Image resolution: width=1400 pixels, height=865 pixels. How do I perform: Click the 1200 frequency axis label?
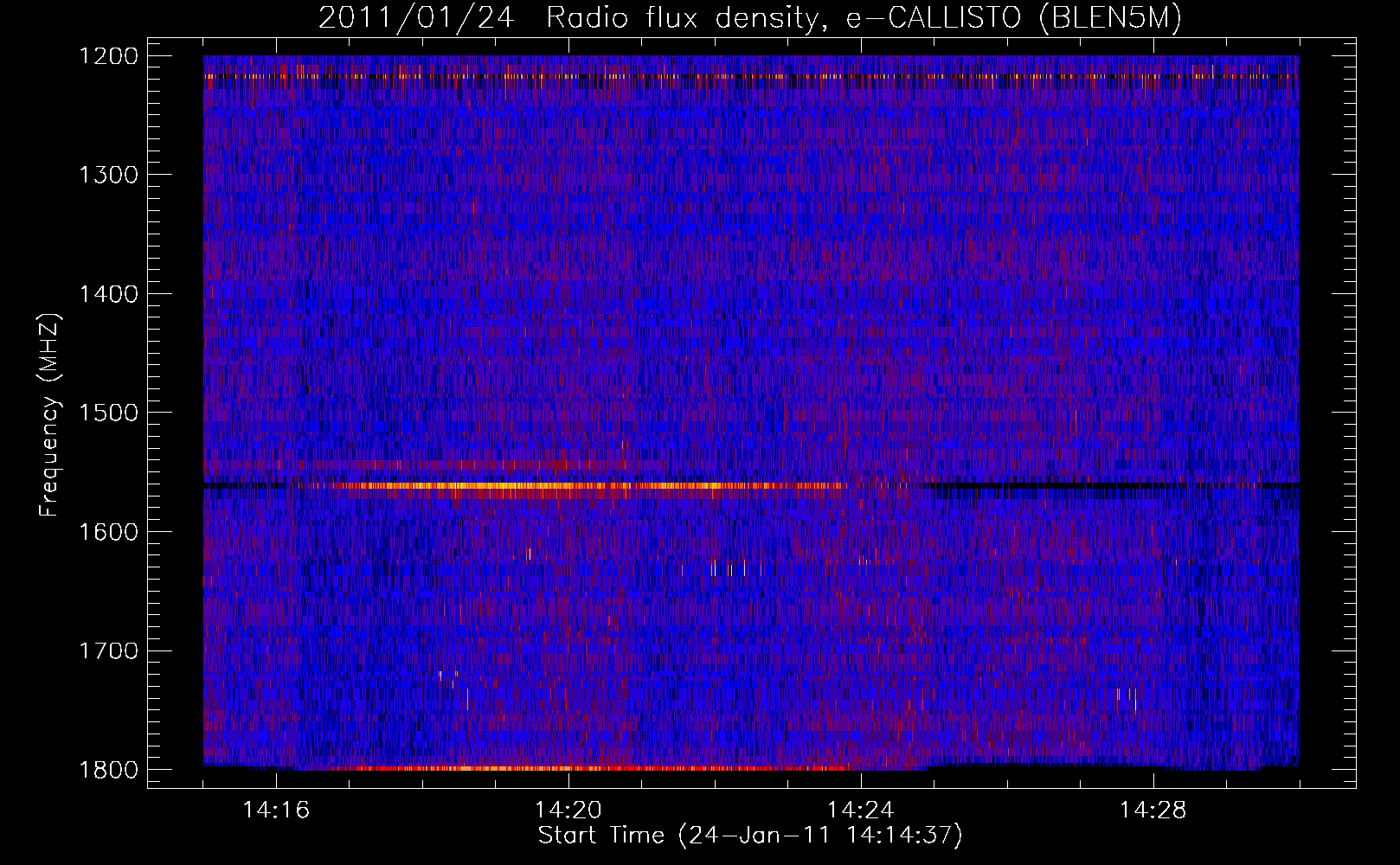click(x=108, y=56)
